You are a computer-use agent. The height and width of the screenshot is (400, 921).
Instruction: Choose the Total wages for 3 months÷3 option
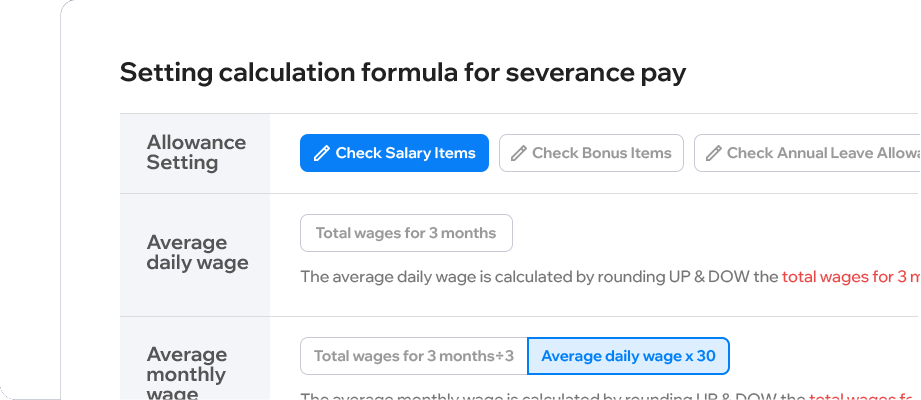414,356
